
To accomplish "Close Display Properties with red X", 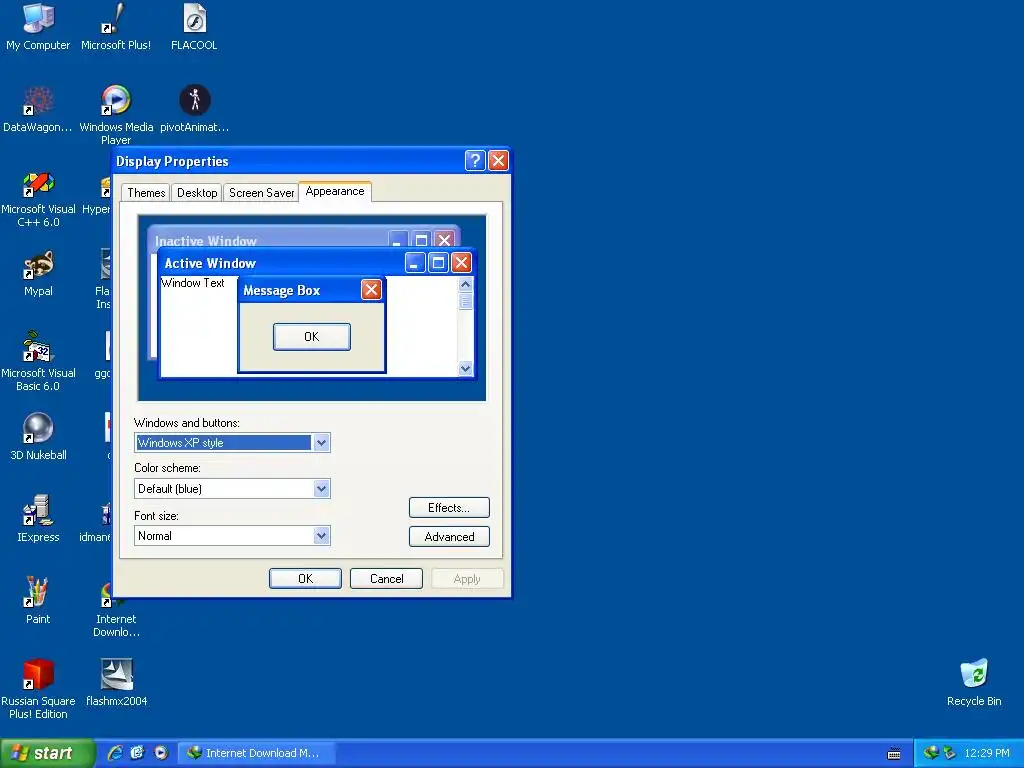I will point(498,161).
